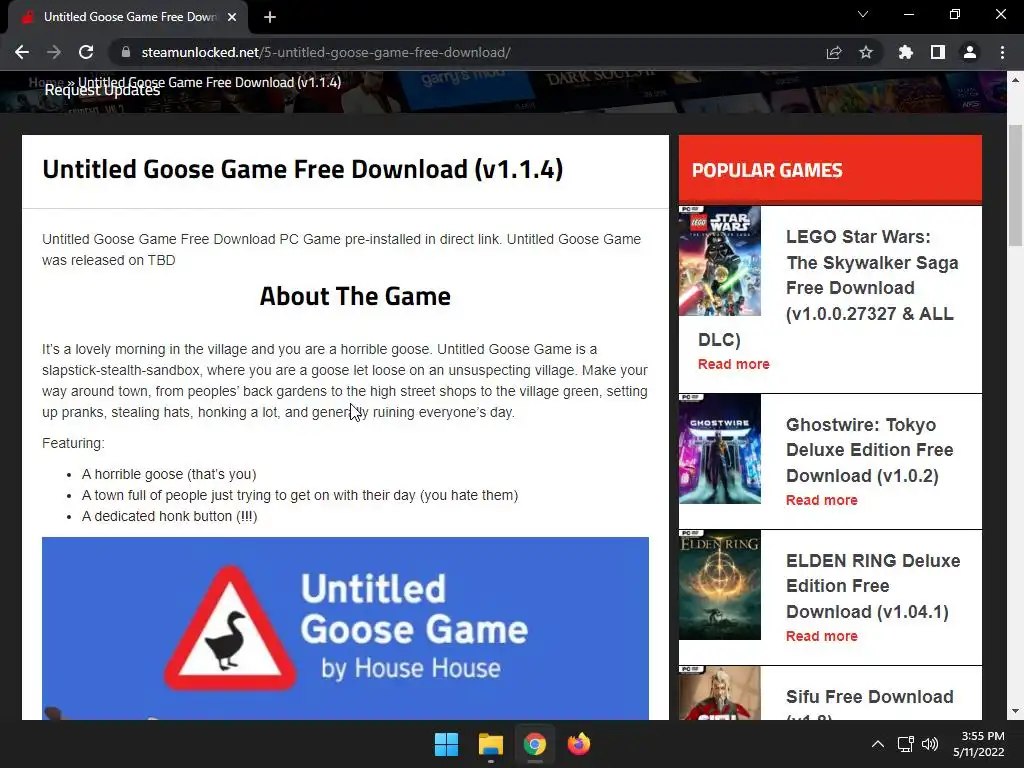Open ELDEN RING Deluxe Edition title
Viewport: 1024px width, 768px height.
(x=872, y=586)
